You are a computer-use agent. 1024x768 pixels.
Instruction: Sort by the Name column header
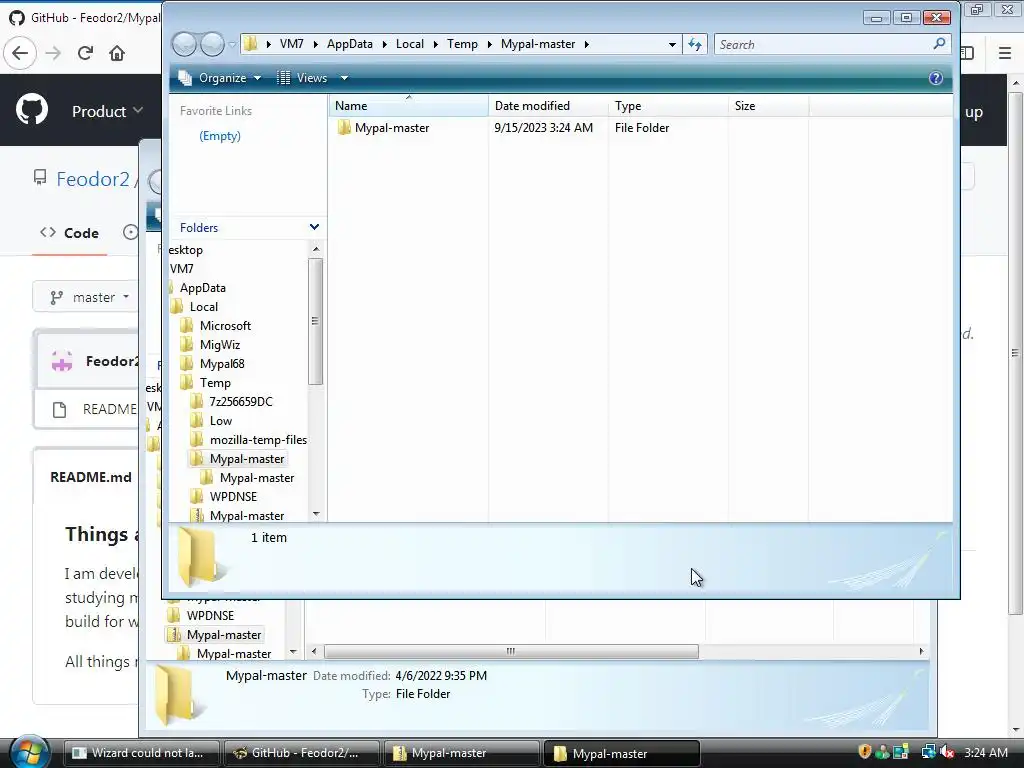[409, 106]
